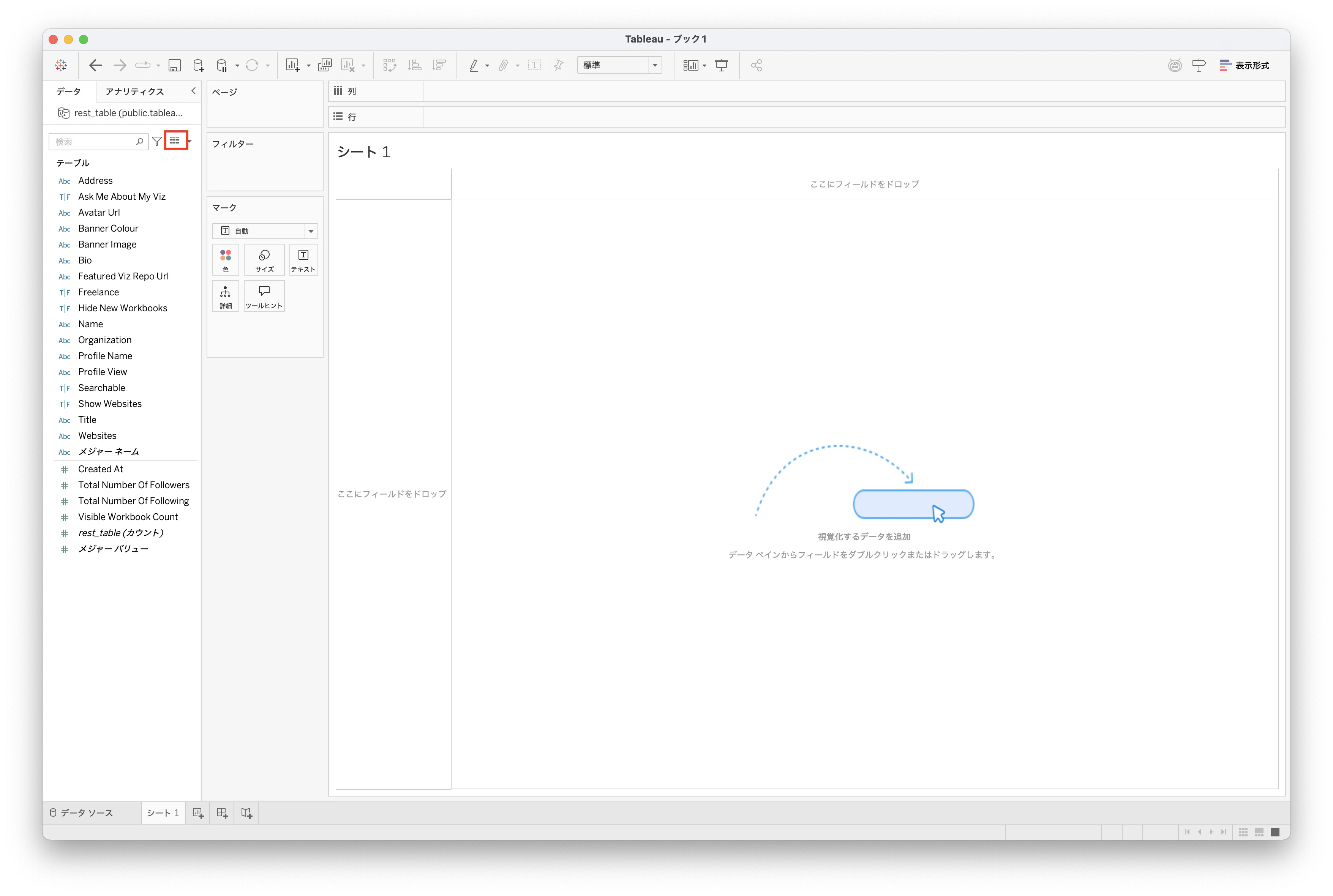Toggle filter fields icon in data pane
Viewport: 1333px width, 896px height.
[156, 141]
